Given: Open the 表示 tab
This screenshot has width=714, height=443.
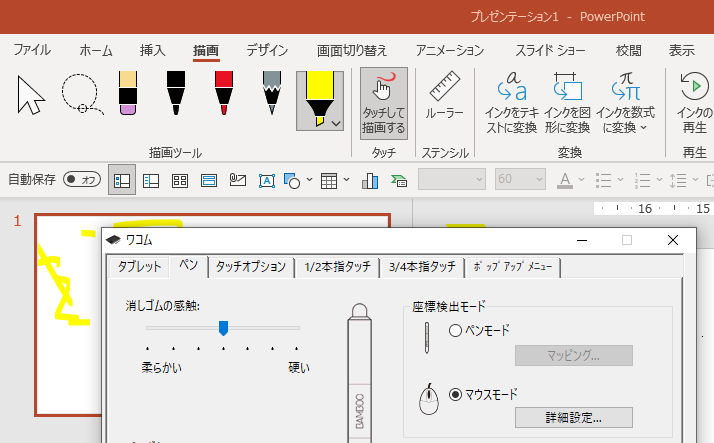Looking at the screenshot, I should pos(682,50).
